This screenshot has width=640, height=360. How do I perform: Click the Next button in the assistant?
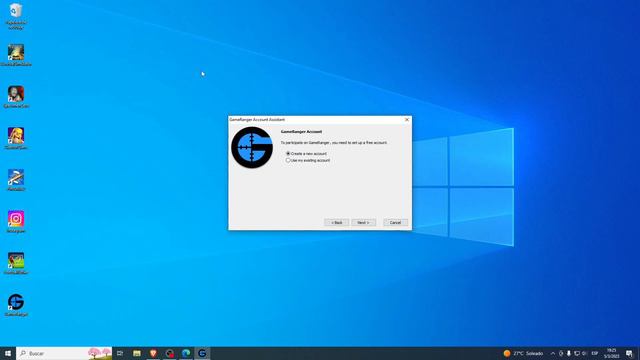[363, 222]
